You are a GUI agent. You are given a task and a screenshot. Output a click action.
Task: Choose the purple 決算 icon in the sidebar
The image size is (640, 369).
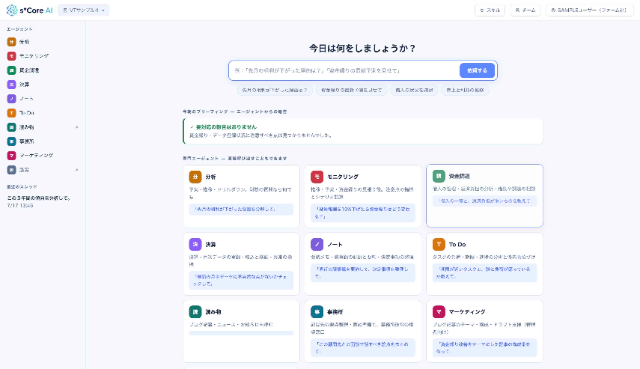11,84
